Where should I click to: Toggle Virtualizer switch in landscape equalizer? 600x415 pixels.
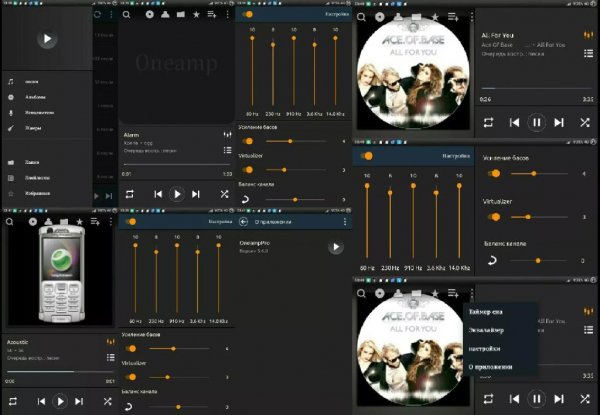click(x=494, y=217)
